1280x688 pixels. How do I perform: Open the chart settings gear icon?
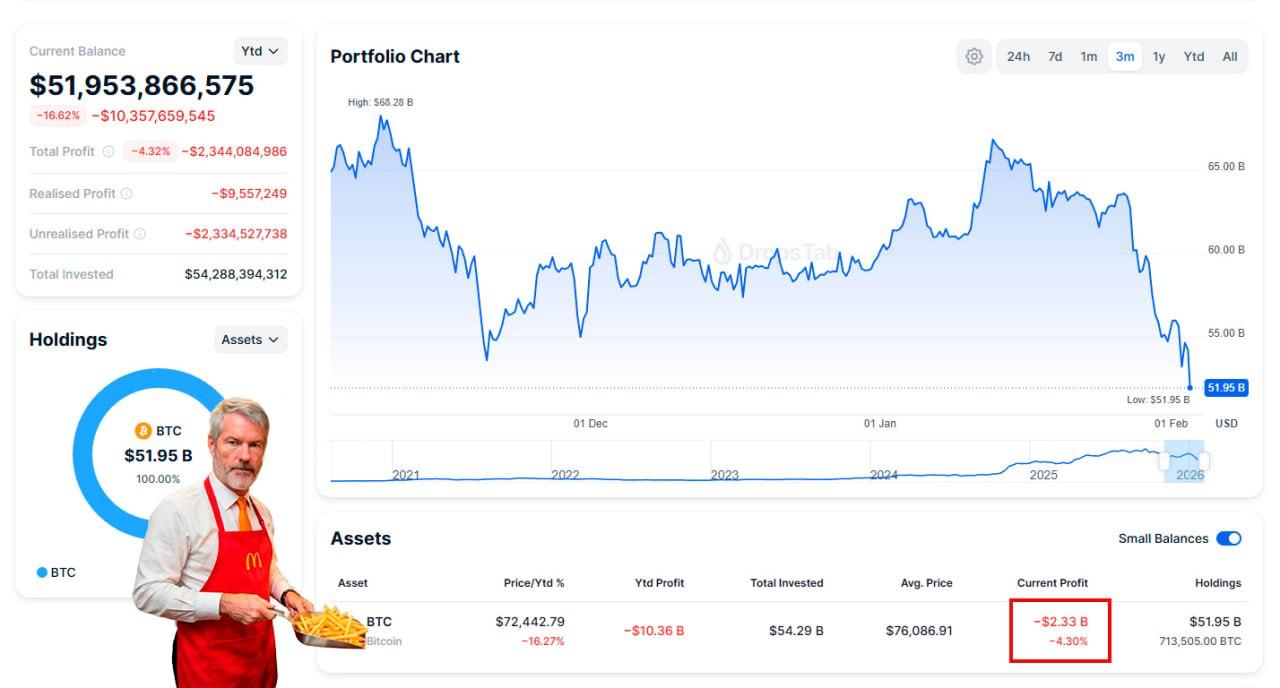974,57
